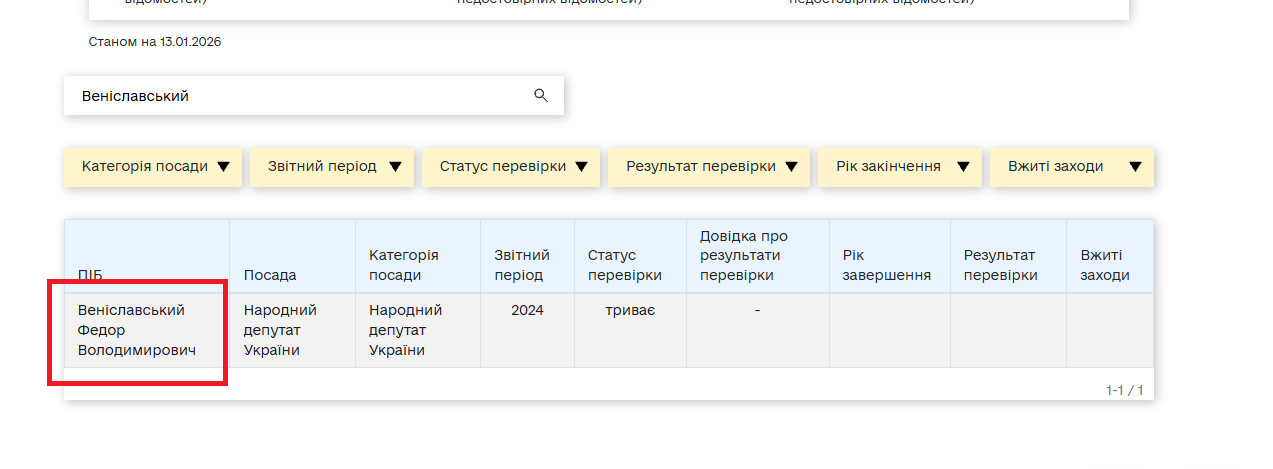Click the 1-1 / 1 pagination counter
The height and width of the screenshot is (469, 1273).
(x=1124, y=390)
